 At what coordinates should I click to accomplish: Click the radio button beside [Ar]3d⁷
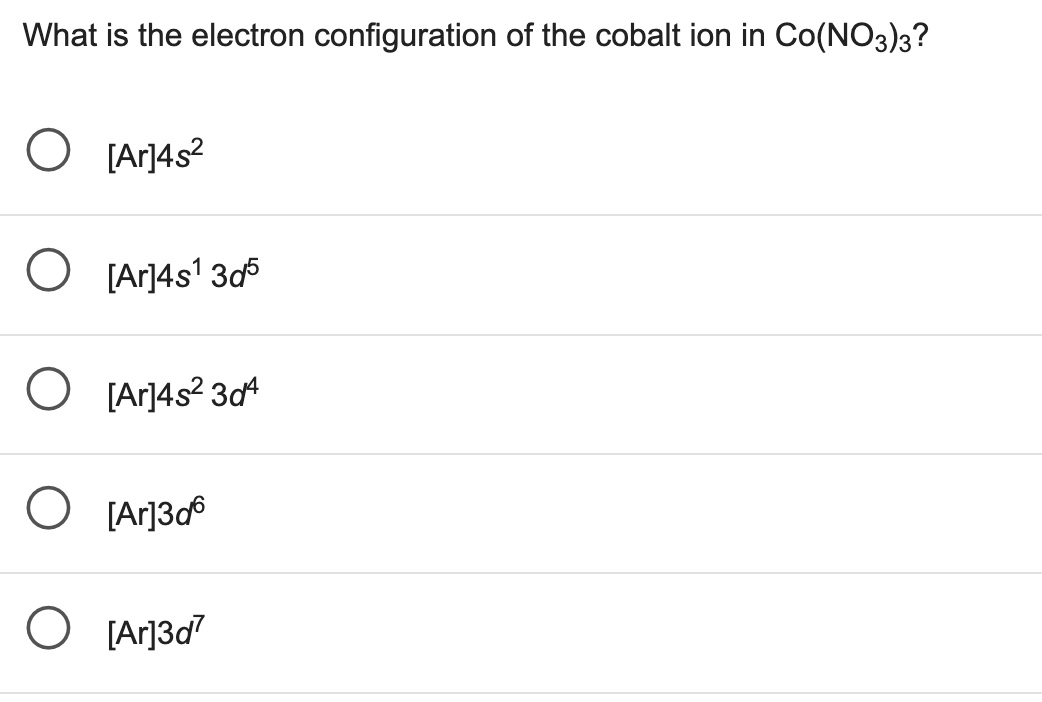pos(48,630)
